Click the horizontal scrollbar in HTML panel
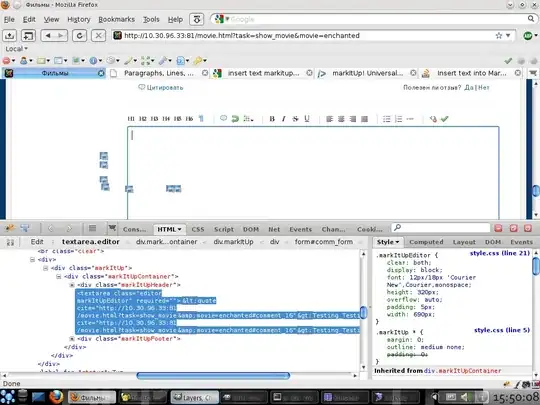The image size is (540, 405). pyautogui.click(x=213, y=375)
